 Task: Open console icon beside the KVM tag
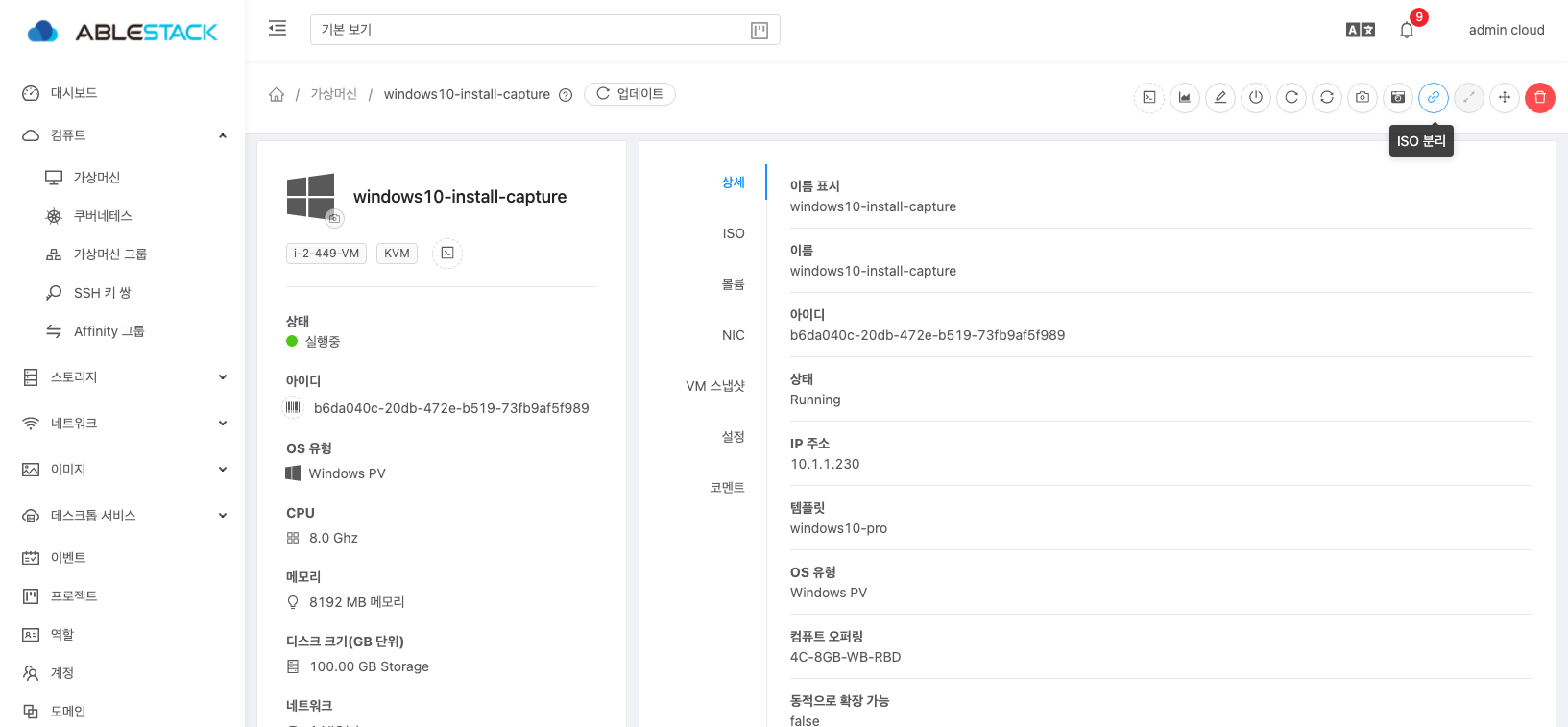pos(447,254)
